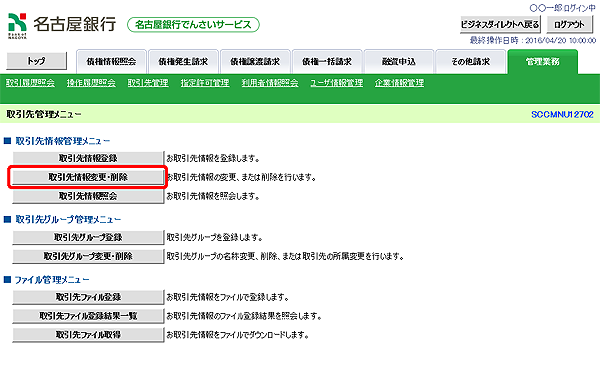Screen dimensions: 600x365
Task: Click the ログアウト button
Action: 569,24
